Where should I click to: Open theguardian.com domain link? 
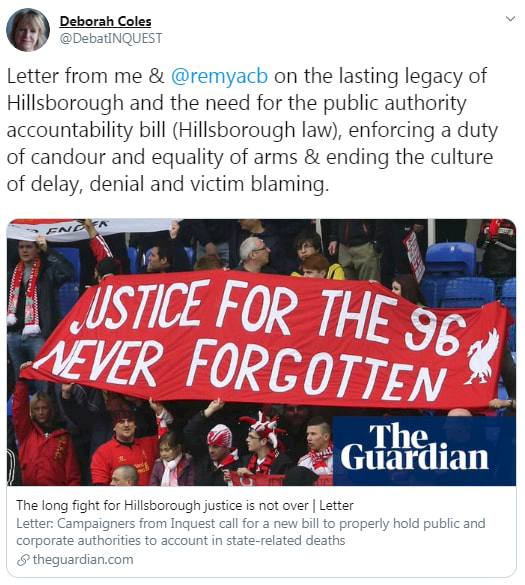click(x=83, y=559)
